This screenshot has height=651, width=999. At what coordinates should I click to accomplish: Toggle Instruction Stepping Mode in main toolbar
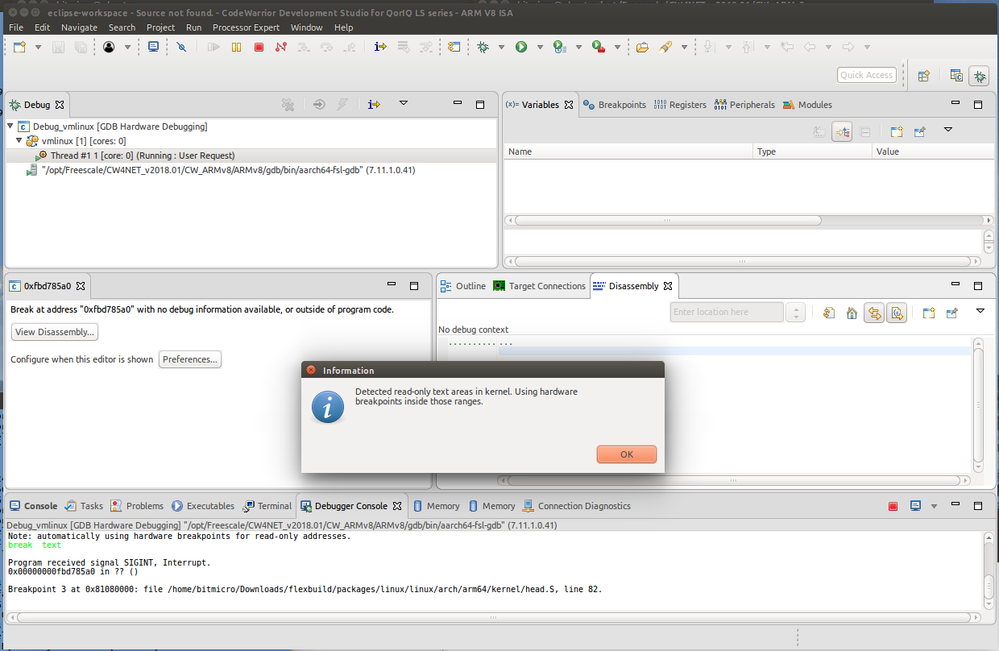click(380, 47)
